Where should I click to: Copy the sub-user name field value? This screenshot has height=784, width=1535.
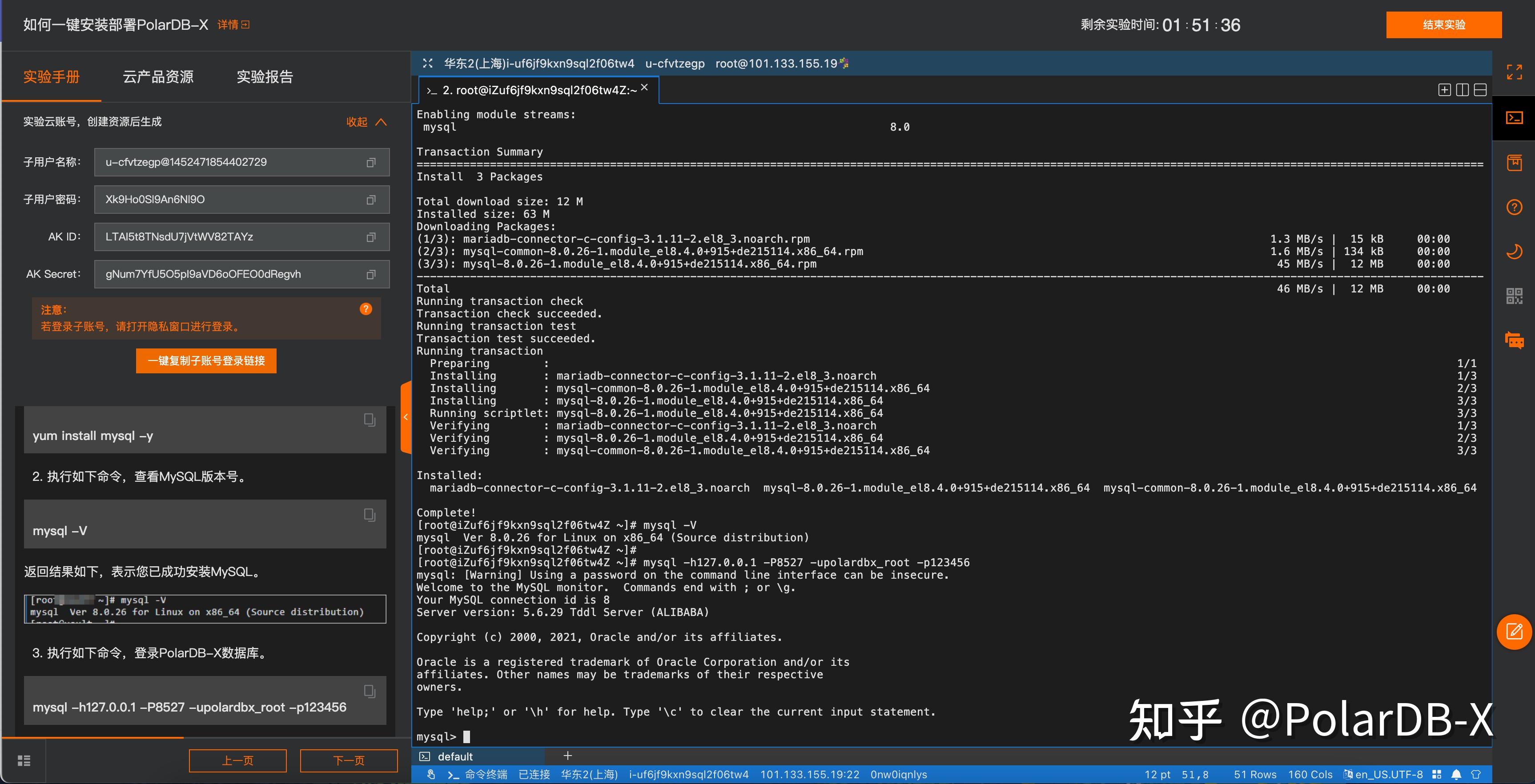pyautogui.click(x=371, y=163)
